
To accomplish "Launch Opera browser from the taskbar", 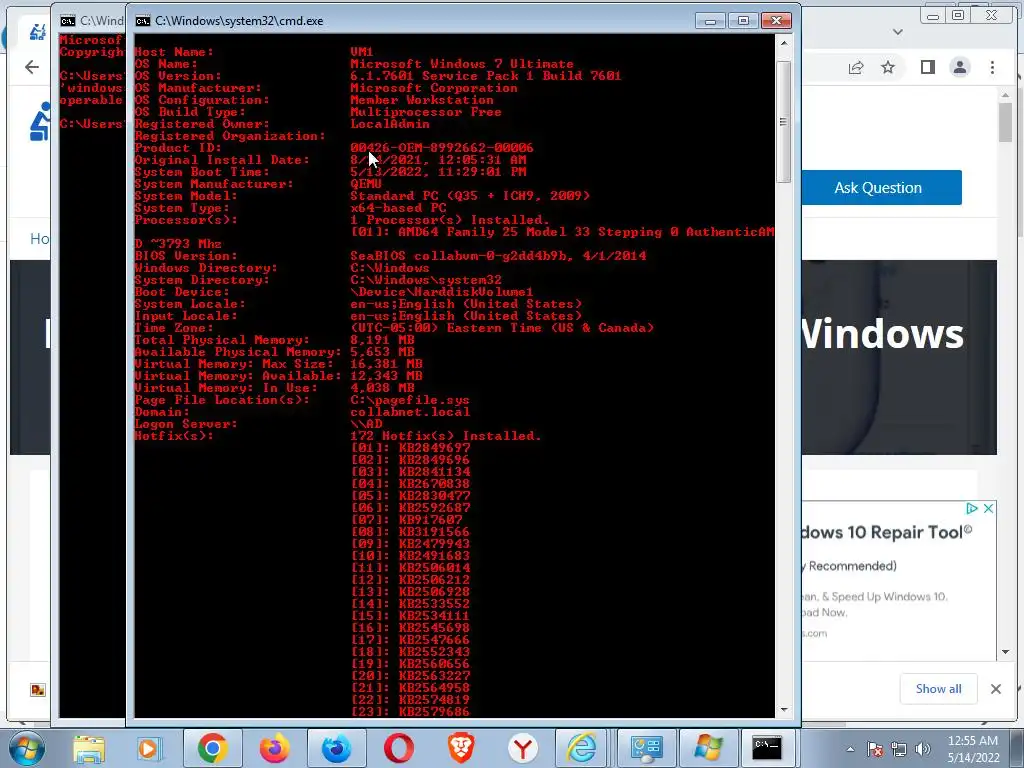I will click(x=398, y=748).
